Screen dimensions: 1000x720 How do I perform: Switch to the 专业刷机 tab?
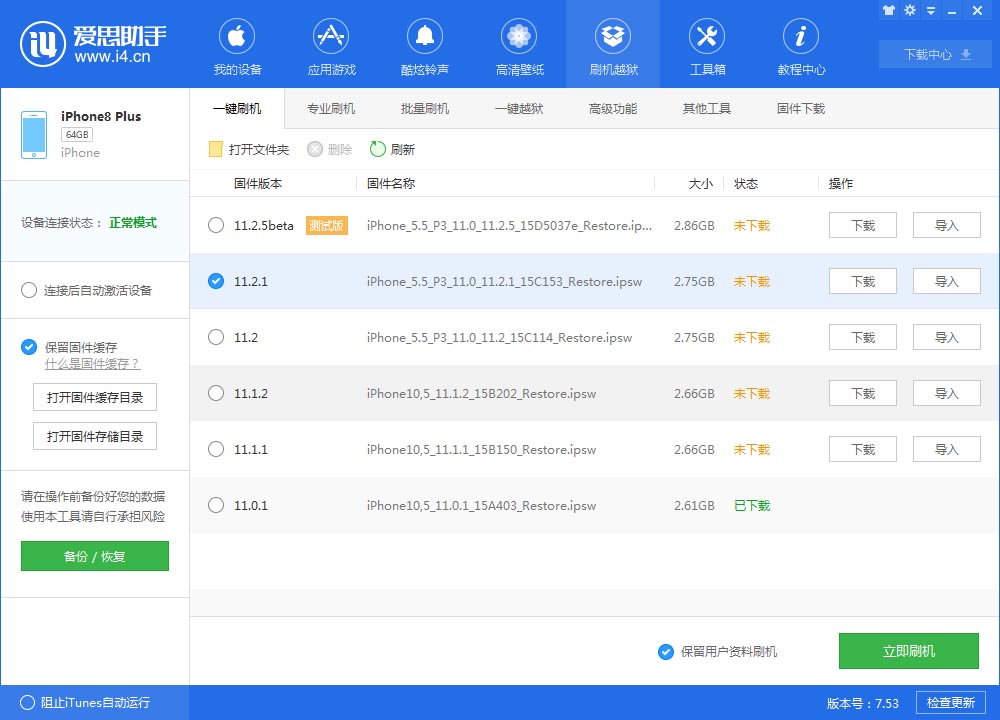click(x=329, y=107)
